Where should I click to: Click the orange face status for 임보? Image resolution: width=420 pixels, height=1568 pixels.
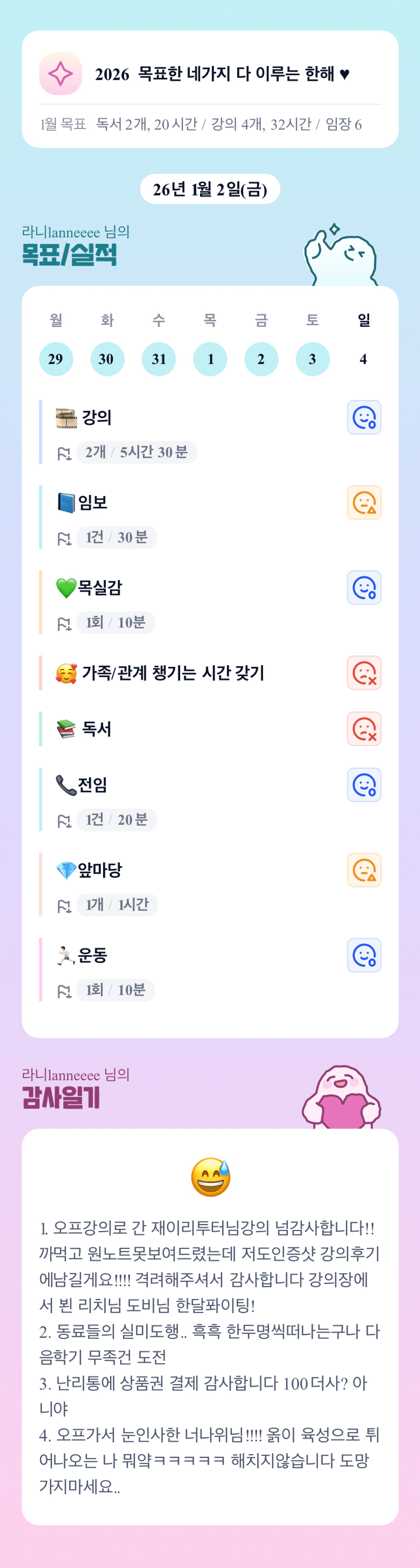364,503
